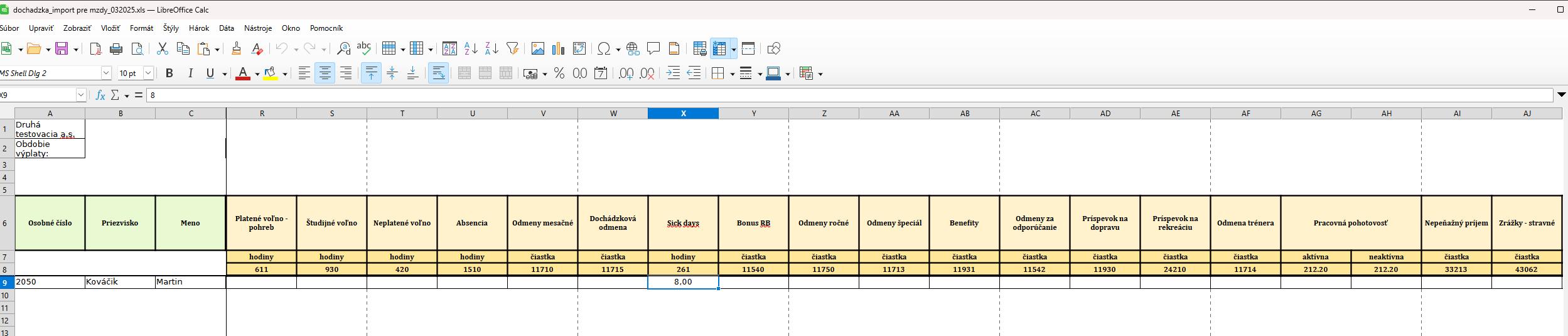Click the AutoFilter funnel icon
This screenshot has height=336, width=1568.
coord(512,49)
